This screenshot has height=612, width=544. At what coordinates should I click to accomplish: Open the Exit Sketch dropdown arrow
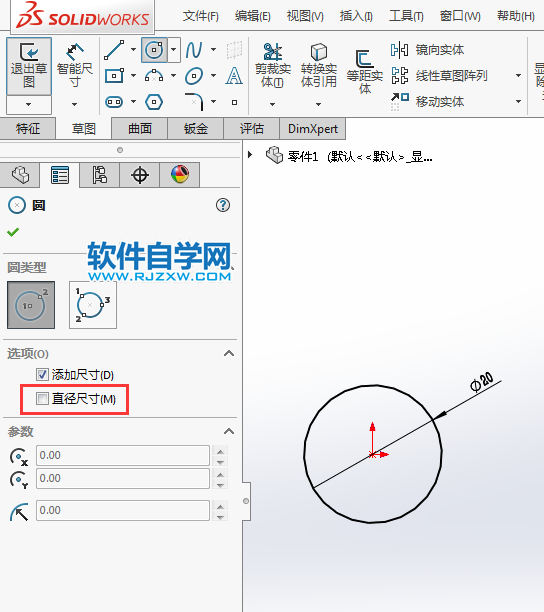click(28, 104)
